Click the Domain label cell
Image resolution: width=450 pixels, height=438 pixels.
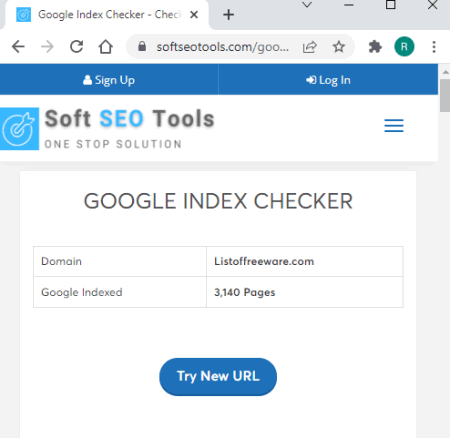(120, 261)
